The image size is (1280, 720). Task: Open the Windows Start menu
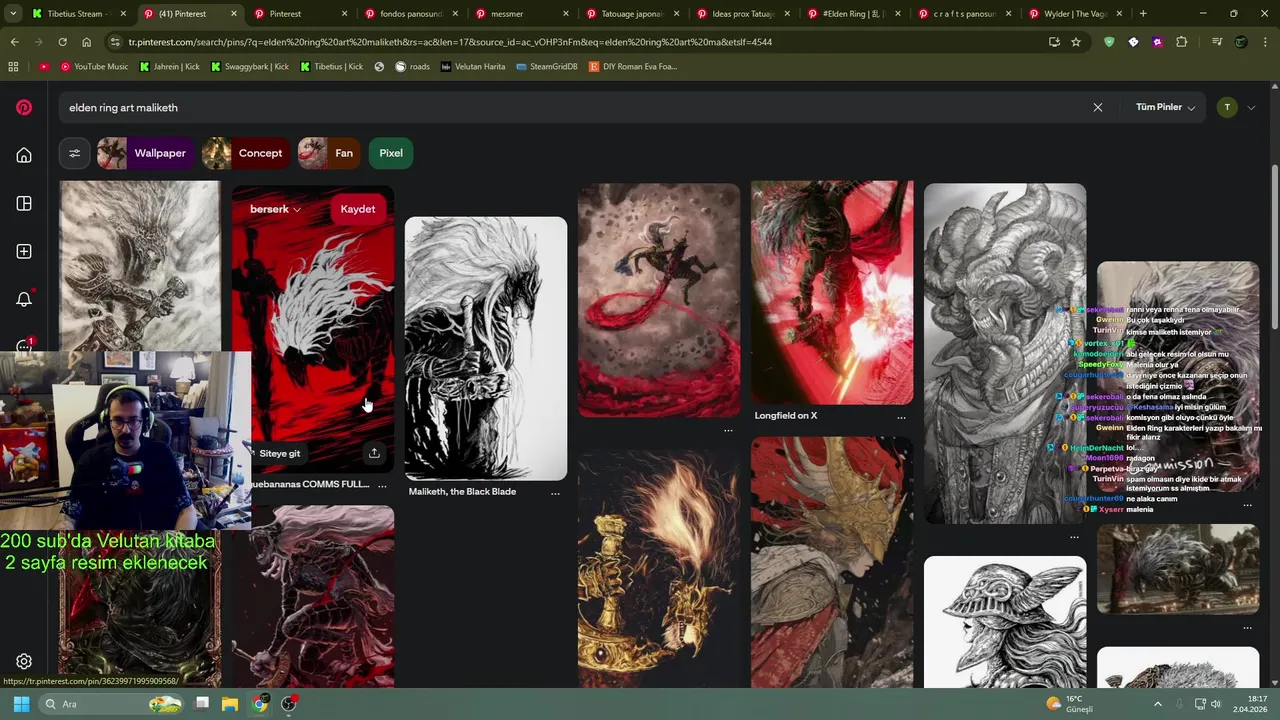pyautogui.click(x=21, y=704)
